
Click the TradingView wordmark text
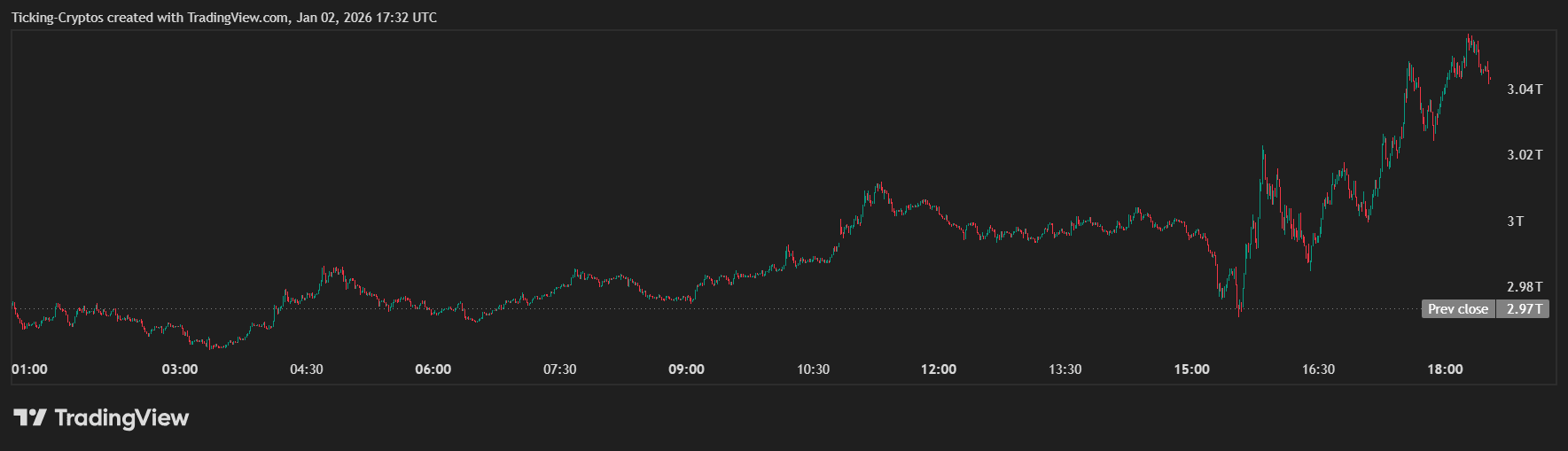(x=121, y=417)
